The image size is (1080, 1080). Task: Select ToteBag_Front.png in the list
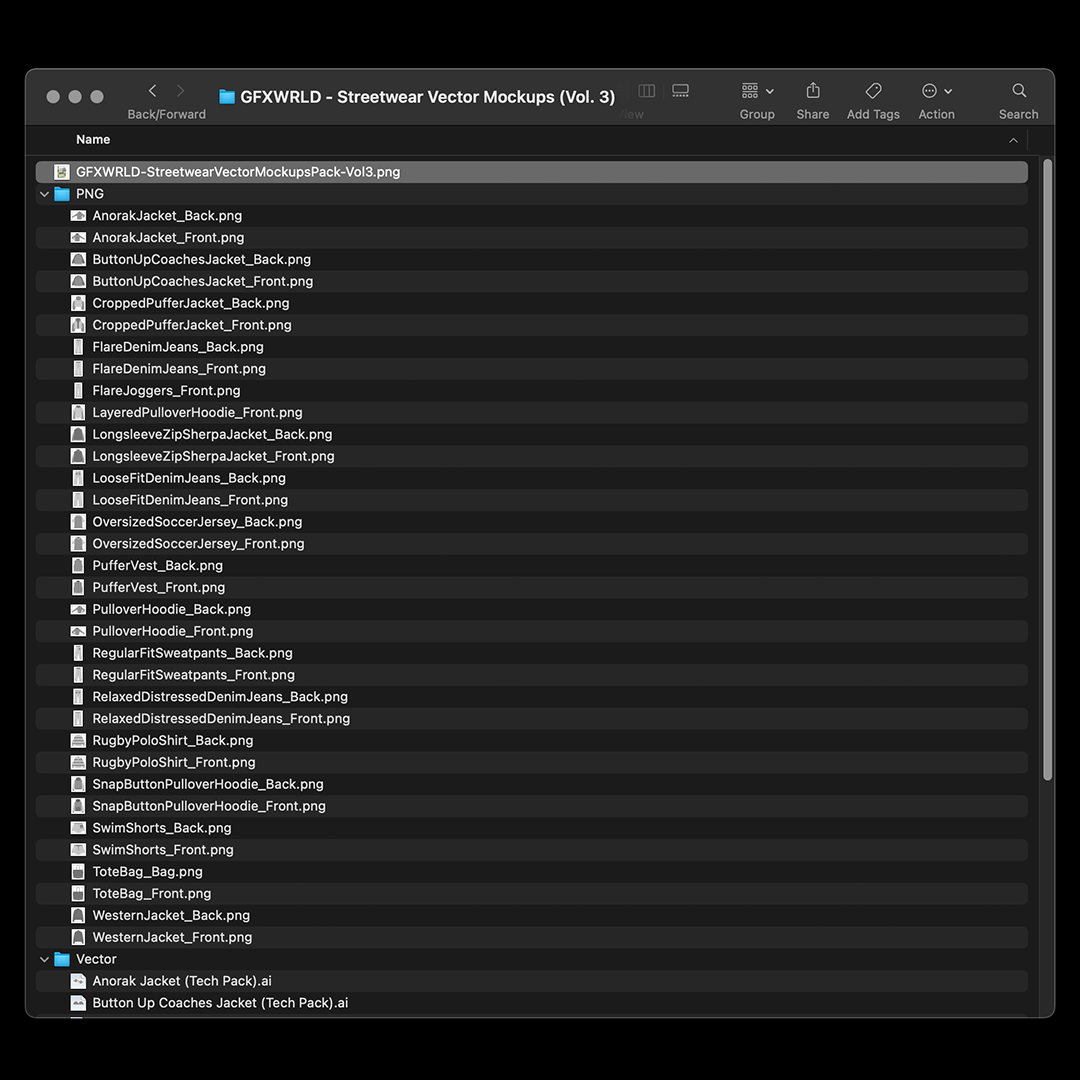click(x=152, y=894)
